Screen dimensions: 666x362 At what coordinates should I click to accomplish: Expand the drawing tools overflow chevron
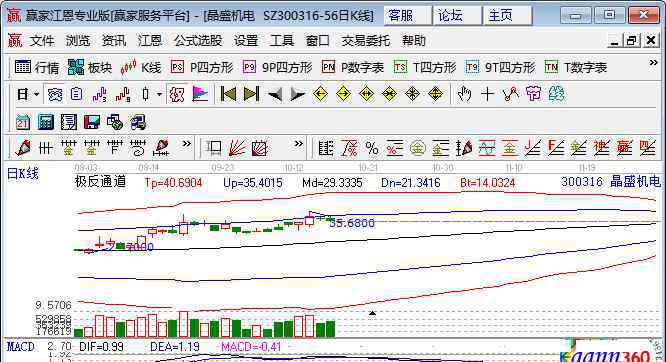click(186, 144)
